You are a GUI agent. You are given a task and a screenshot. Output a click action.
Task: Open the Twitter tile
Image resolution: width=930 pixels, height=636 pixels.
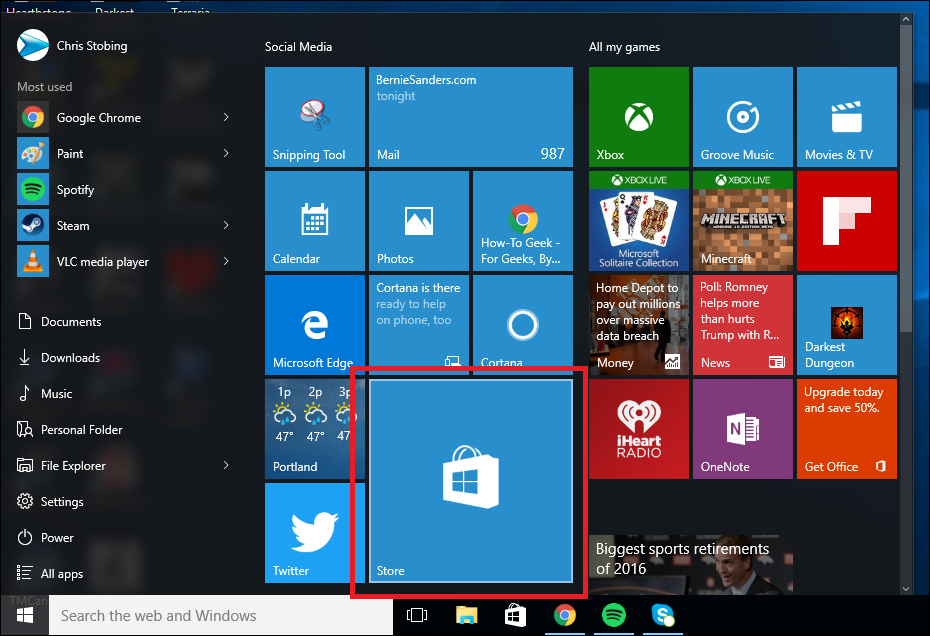307,533
